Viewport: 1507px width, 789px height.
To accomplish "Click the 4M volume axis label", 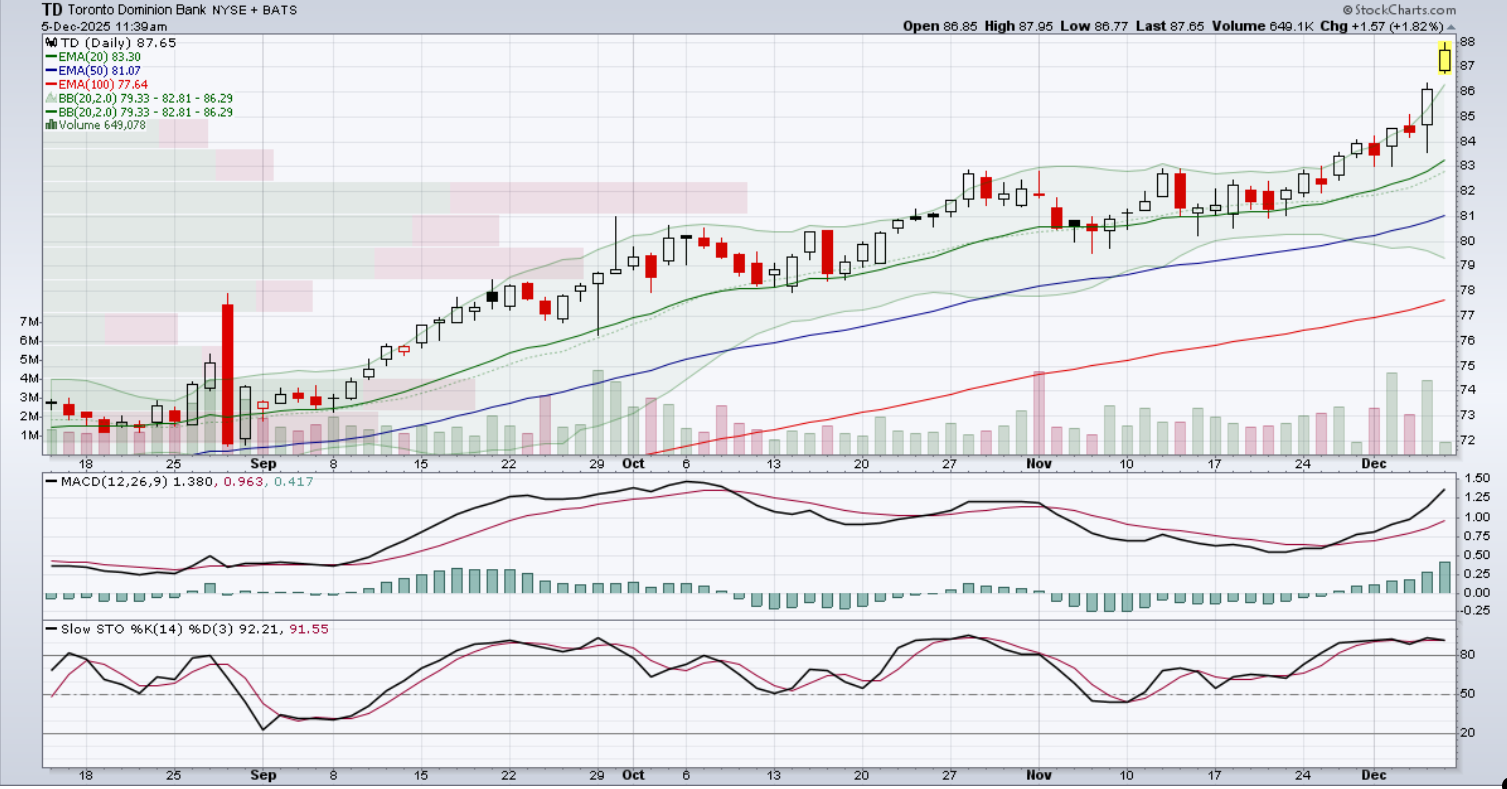I will coord(30,379).
